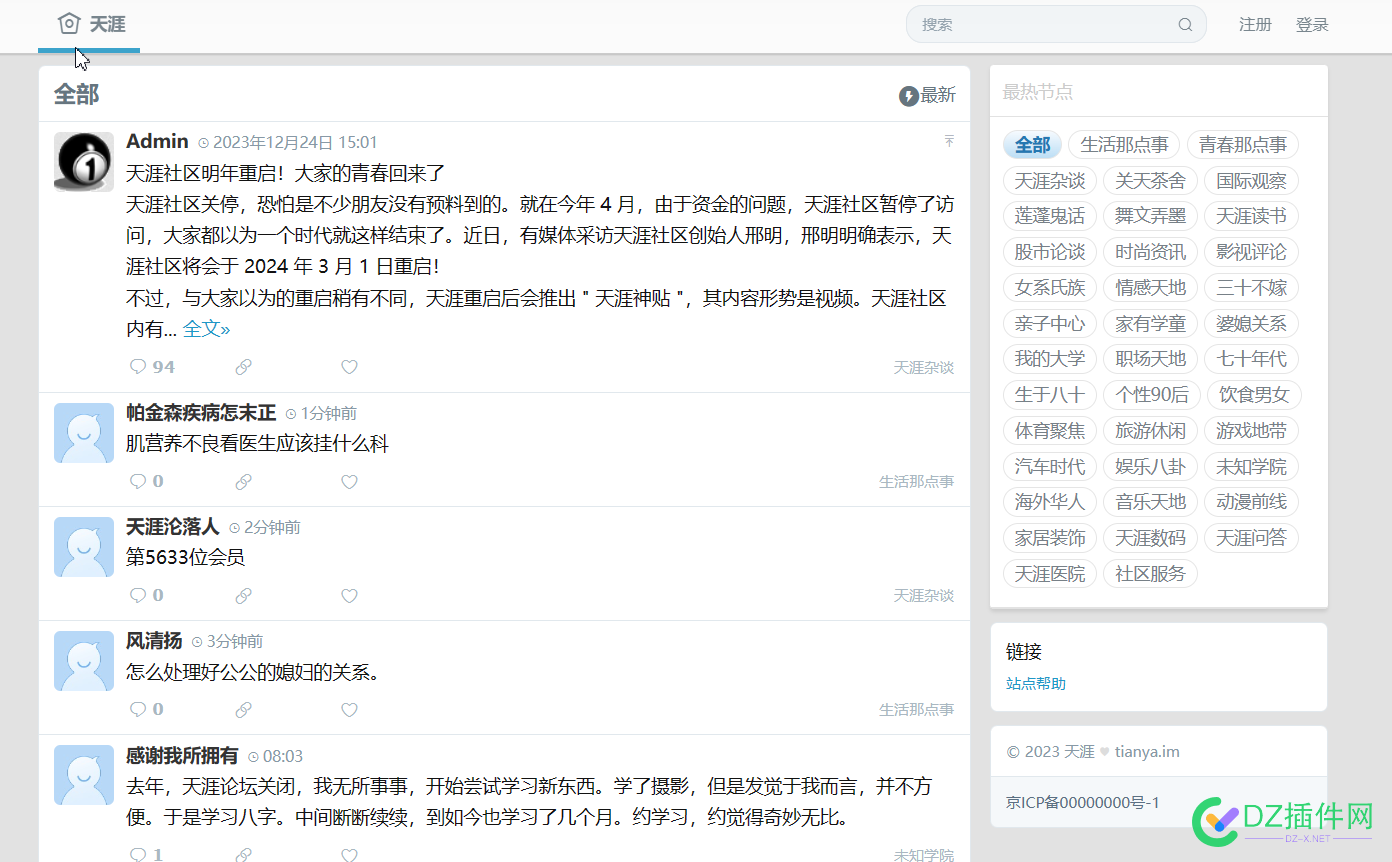The image size is (1392, 862).
Task: Open comment icon on 天涯沦落人 post
Action: click(x=138, y=596)
